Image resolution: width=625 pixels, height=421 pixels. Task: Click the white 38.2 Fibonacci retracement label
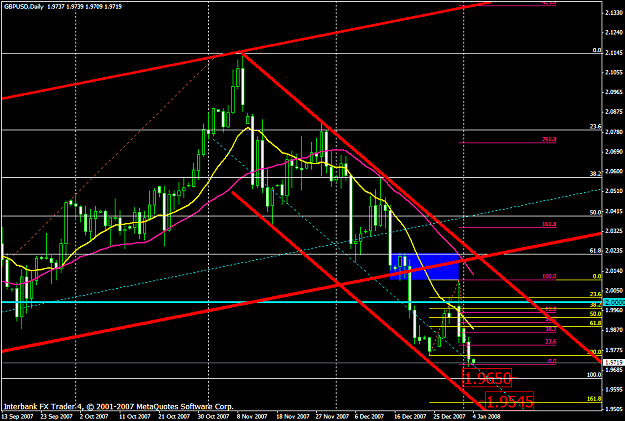coord(596,174)
